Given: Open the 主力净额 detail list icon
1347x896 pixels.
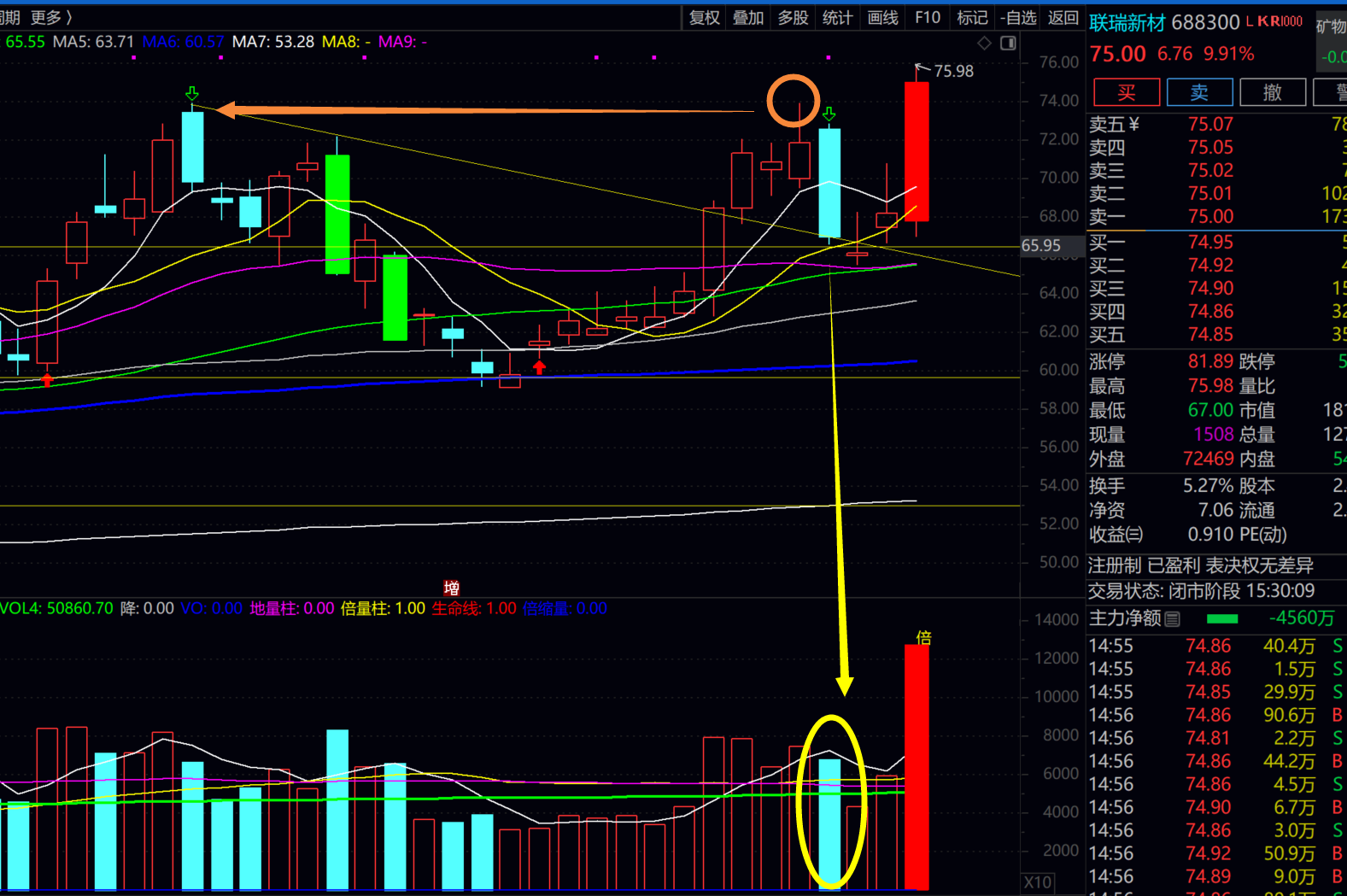Looking at the screenshot, I should 1173,619.
